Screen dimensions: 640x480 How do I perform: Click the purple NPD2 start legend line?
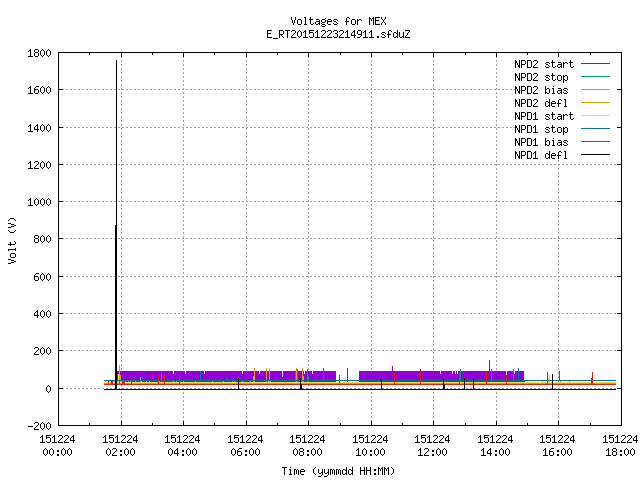596,64
